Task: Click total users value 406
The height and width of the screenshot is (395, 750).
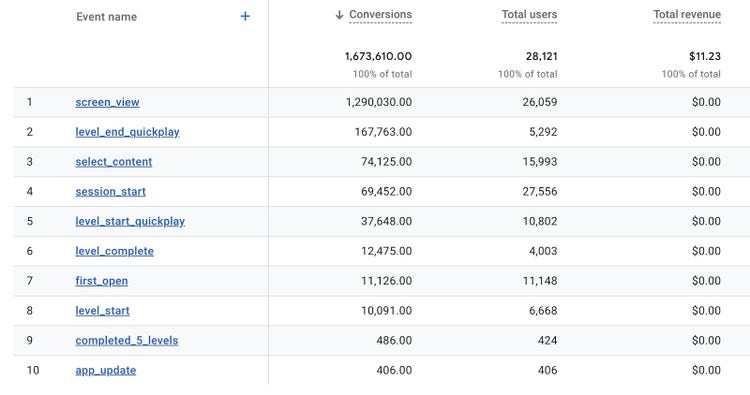Action: 547,370
